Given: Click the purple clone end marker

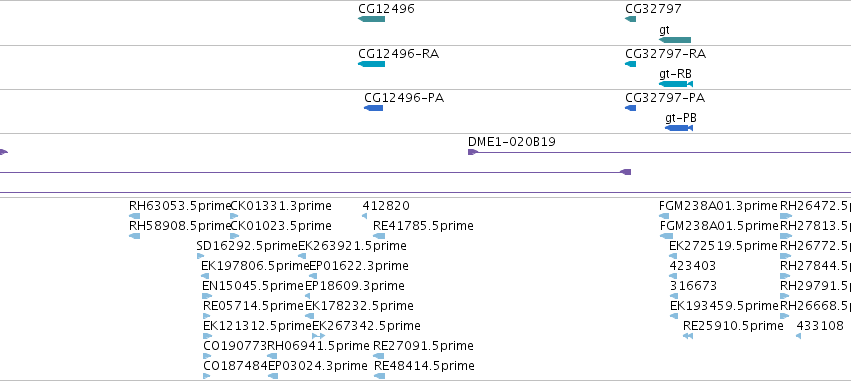Looking at the screenshot, I should 625,172.
